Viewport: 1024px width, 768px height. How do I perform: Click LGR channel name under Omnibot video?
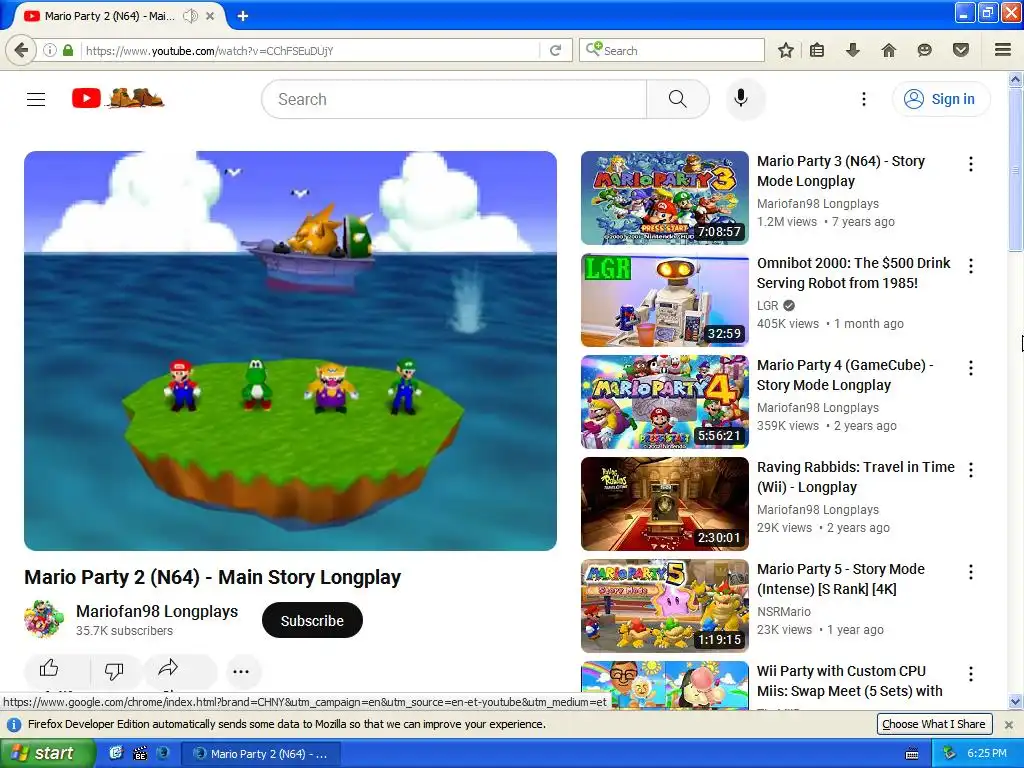pos(767,306)
